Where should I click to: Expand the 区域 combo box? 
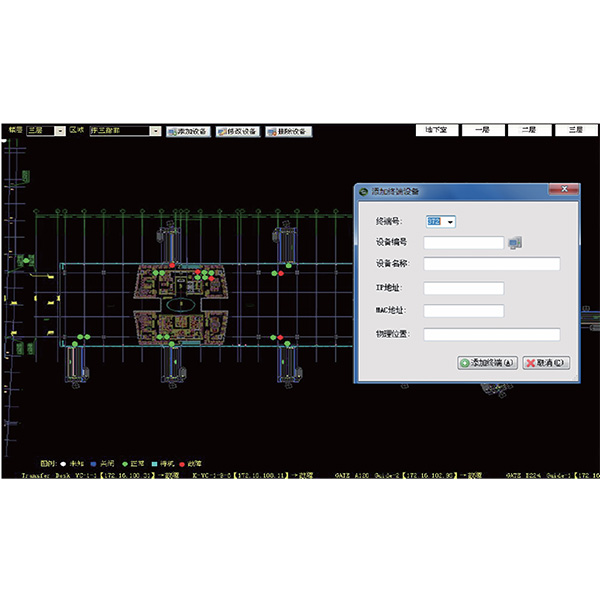point(155,131)
